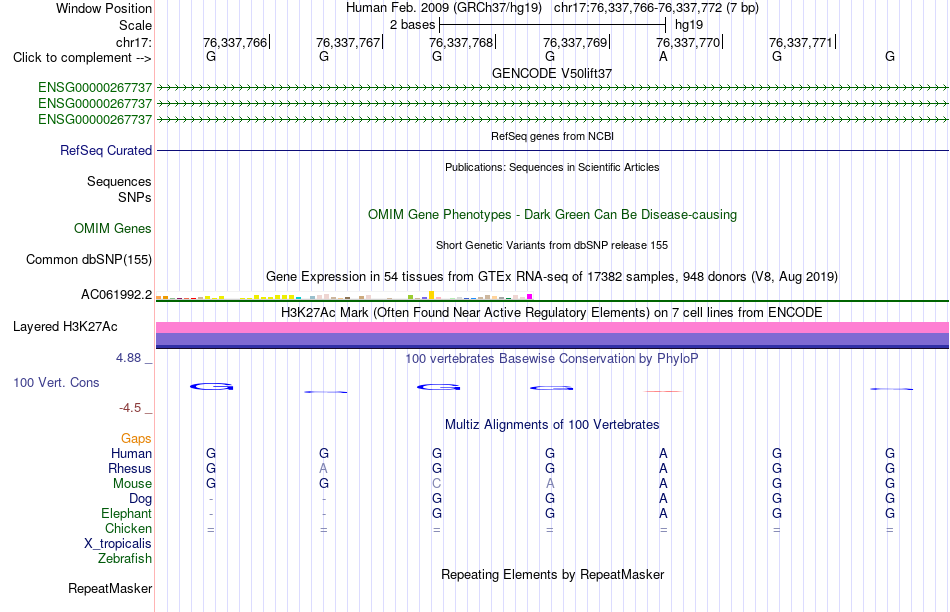Click the Gaps row label

point(136,438)
